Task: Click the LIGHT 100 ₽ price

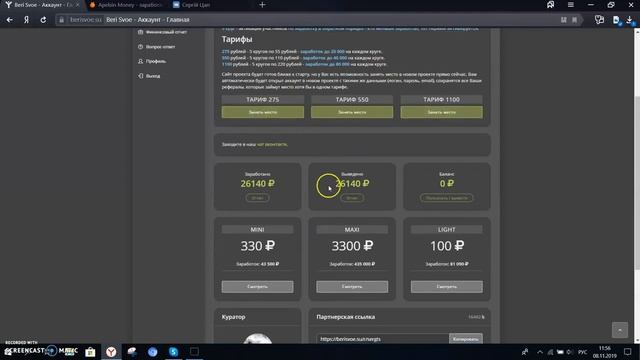Action: click(x=447, y=246)
